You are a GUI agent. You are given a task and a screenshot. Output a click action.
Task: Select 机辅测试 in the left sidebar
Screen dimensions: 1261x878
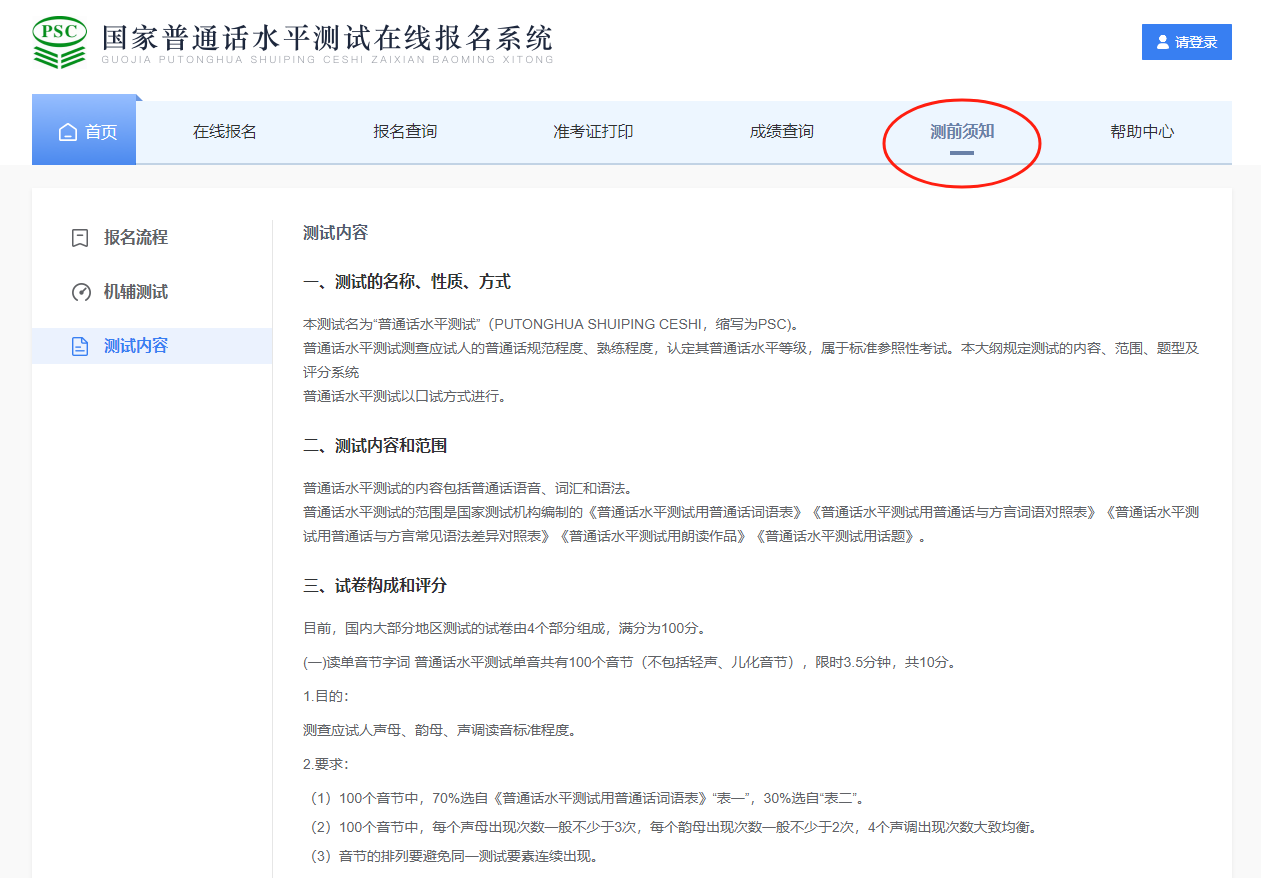(x=136, y=292)
